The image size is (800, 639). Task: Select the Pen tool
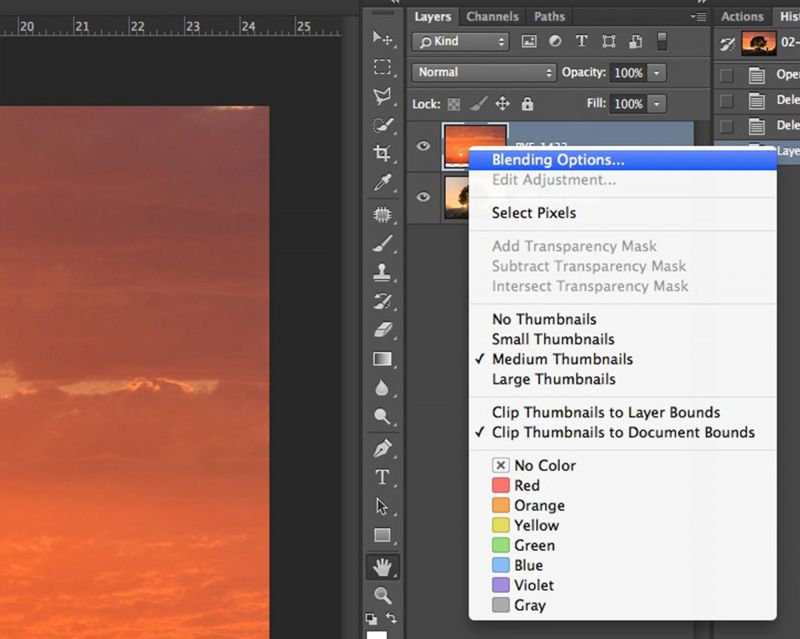click(385, 447)
